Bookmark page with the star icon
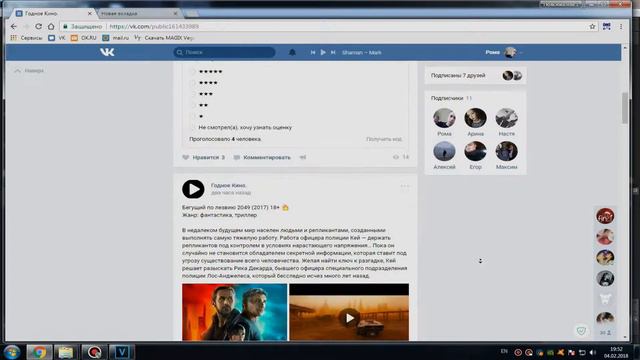The image size is (640, 360). 592,26
